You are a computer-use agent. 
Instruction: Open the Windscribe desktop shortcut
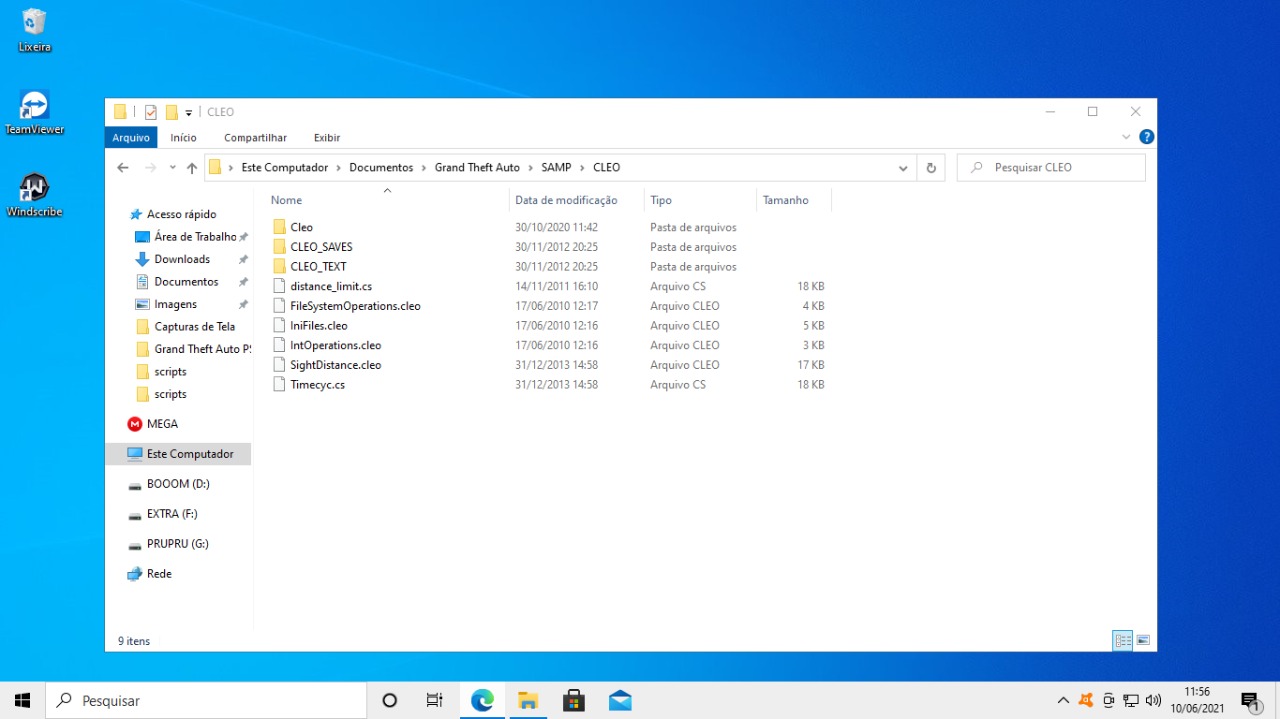(34, 195)
